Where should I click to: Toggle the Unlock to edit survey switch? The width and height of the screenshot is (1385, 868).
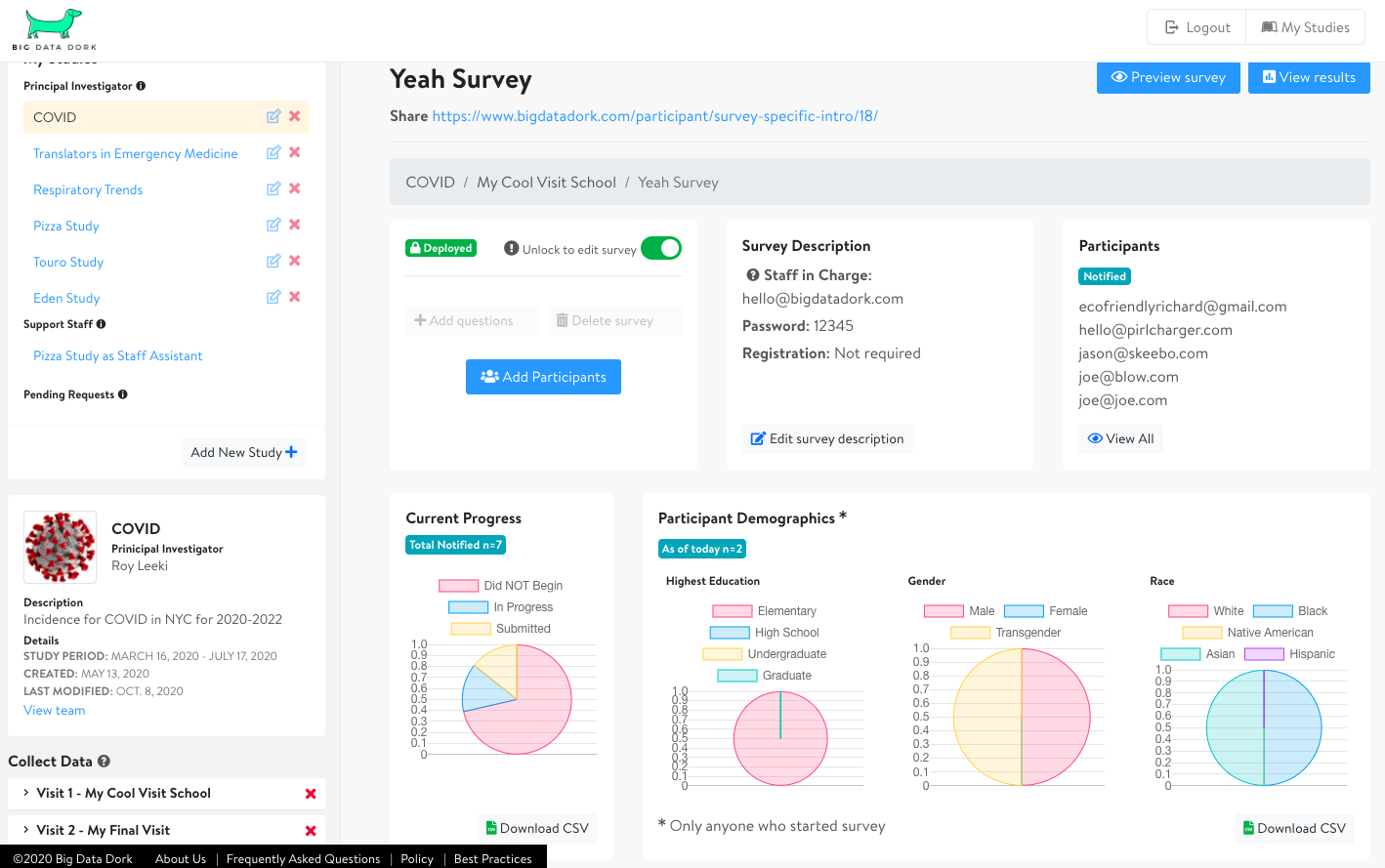tap(661, 248)
